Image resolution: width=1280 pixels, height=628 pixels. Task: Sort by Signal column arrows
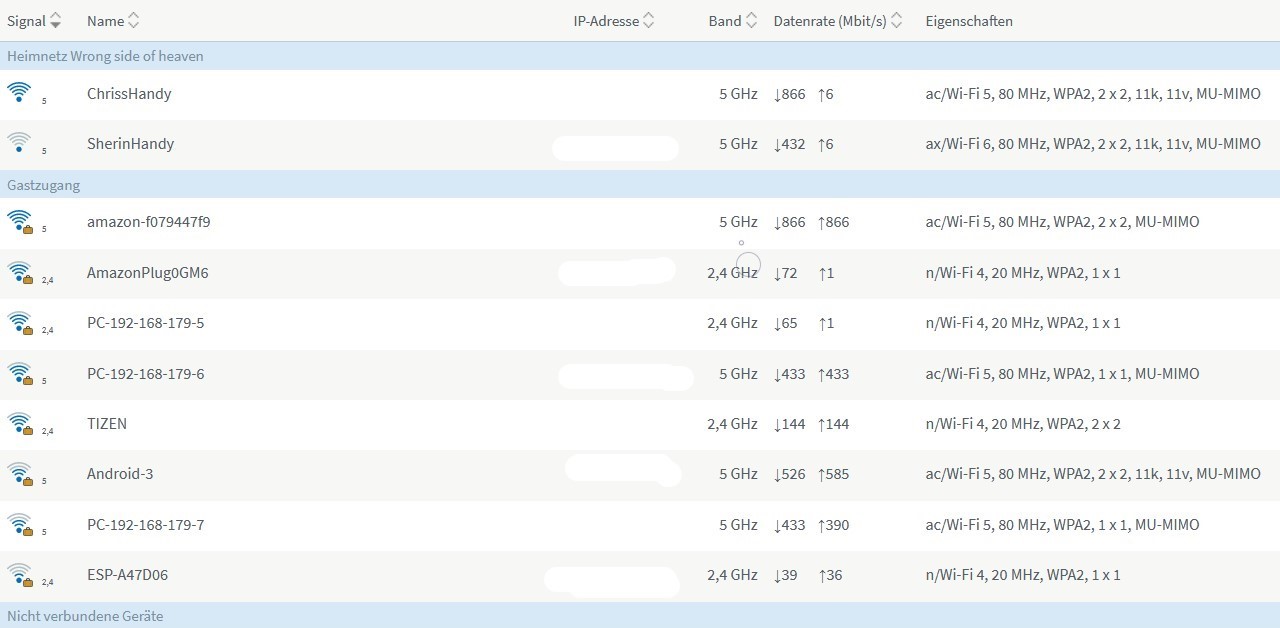pyautogui.click(x=55, y=21)
